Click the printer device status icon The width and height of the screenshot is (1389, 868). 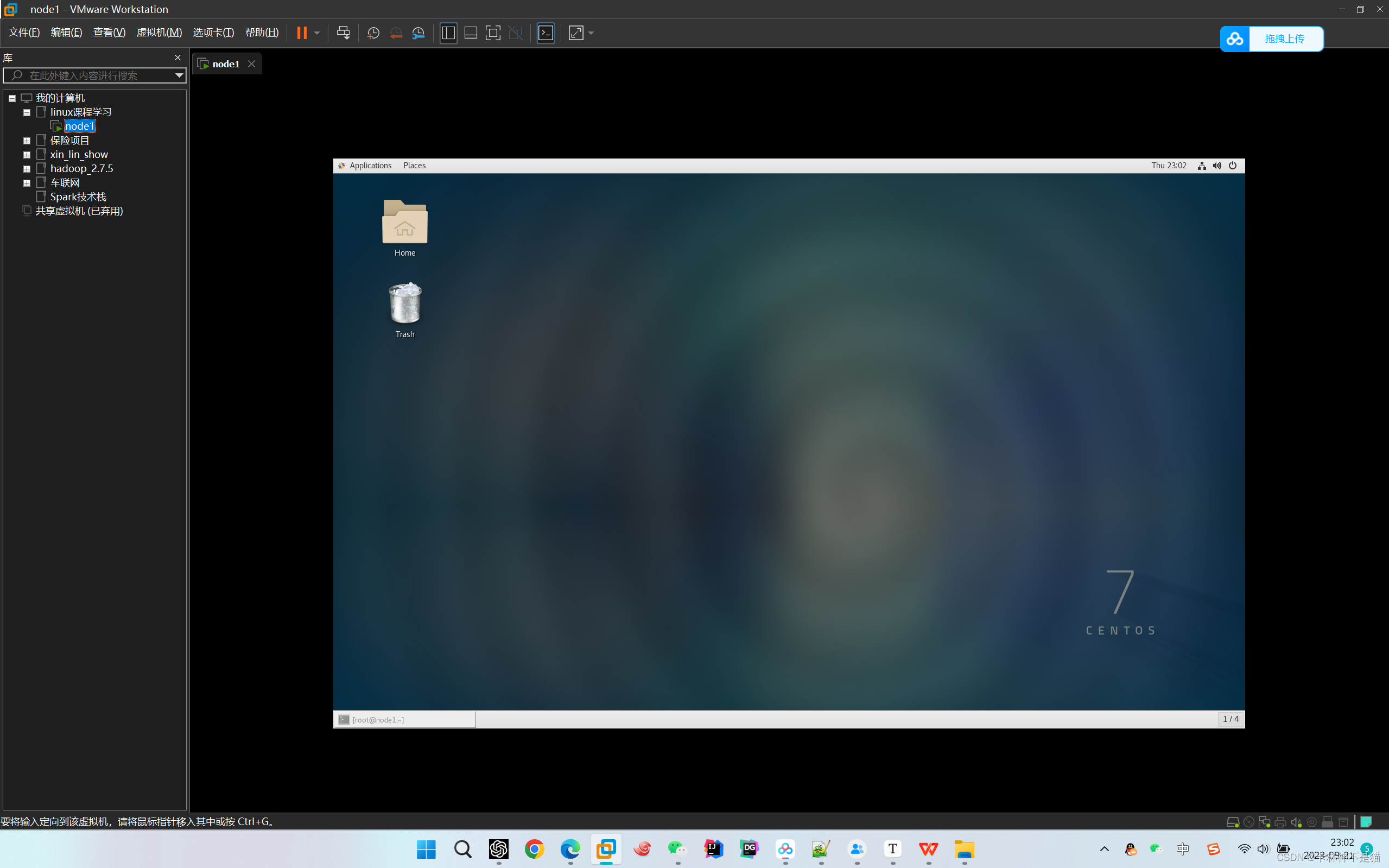[1280, 822]
